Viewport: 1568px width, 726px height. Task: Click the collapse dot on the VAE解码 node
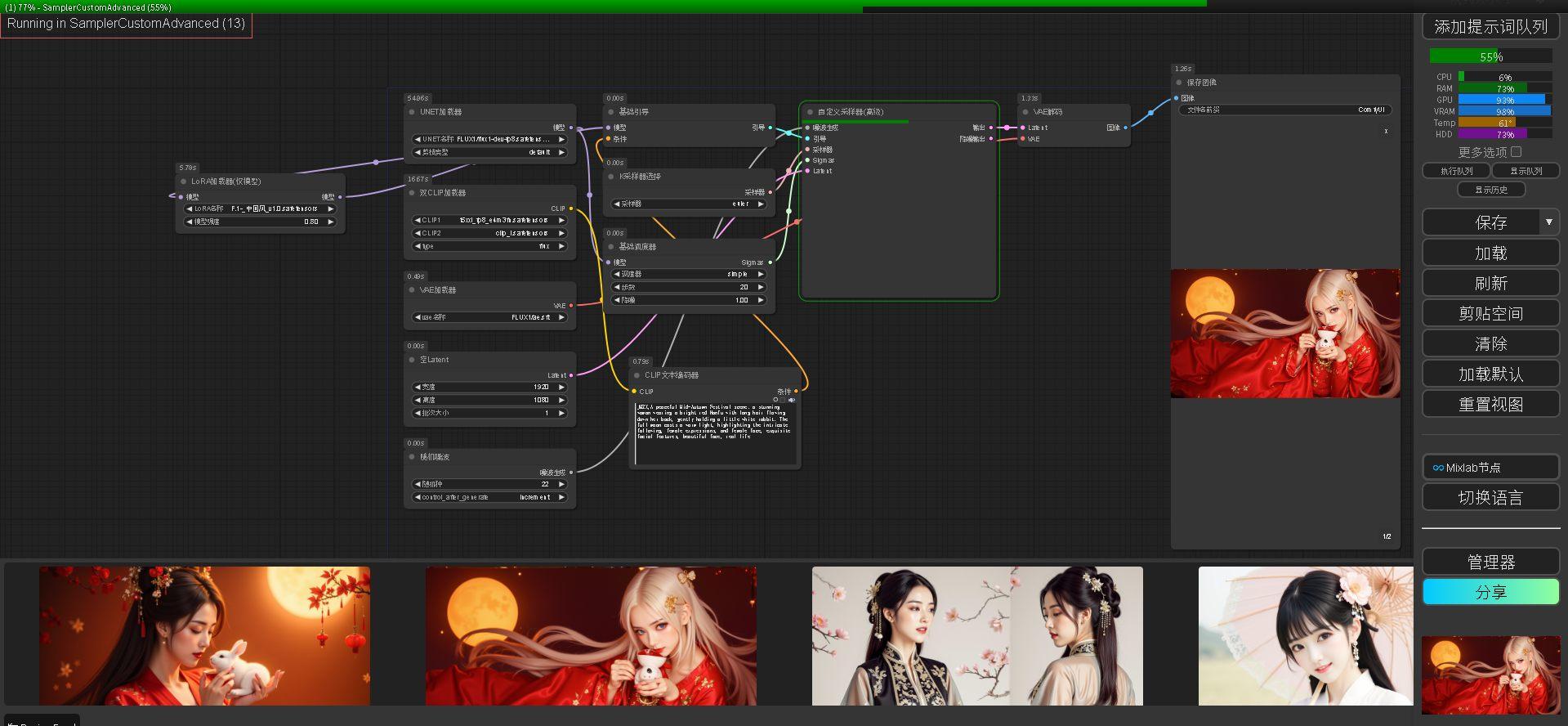(x=1025, y=112)
